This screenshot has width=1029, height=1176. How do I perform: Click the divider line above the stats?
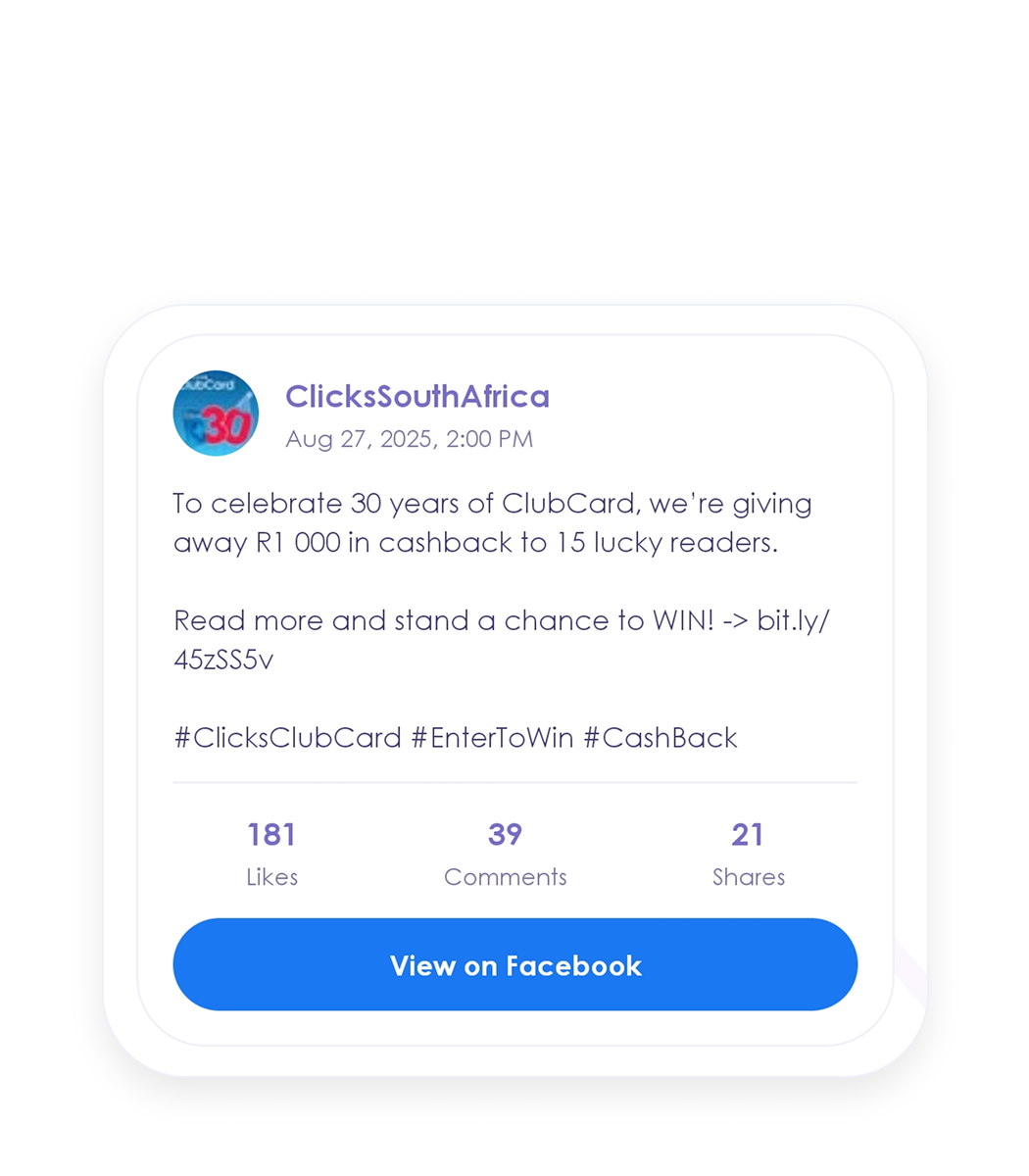[514, 783]
